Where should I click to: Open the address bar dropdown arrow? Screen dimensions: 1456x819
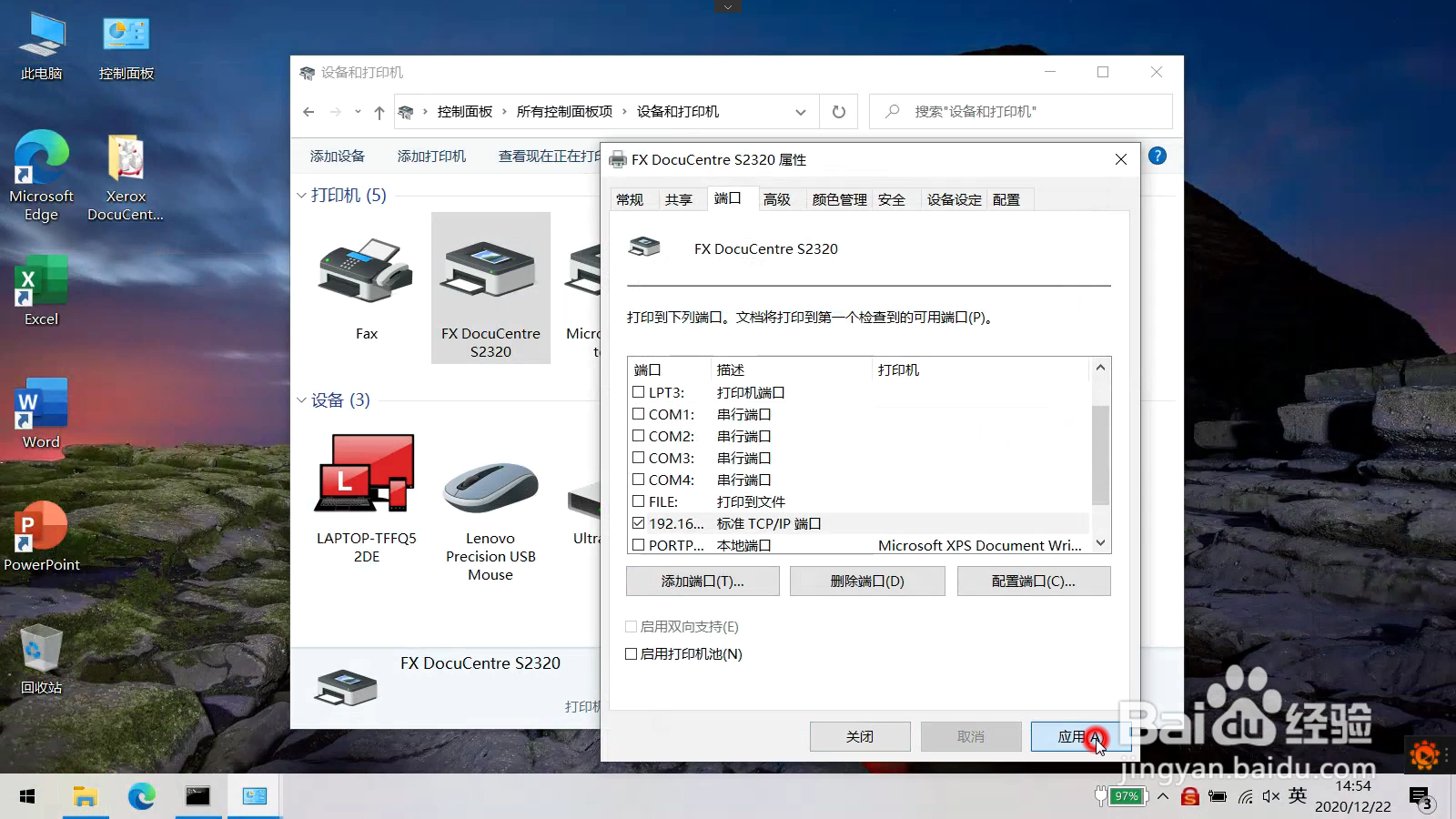pyautogui.click(x=800, y=111)
